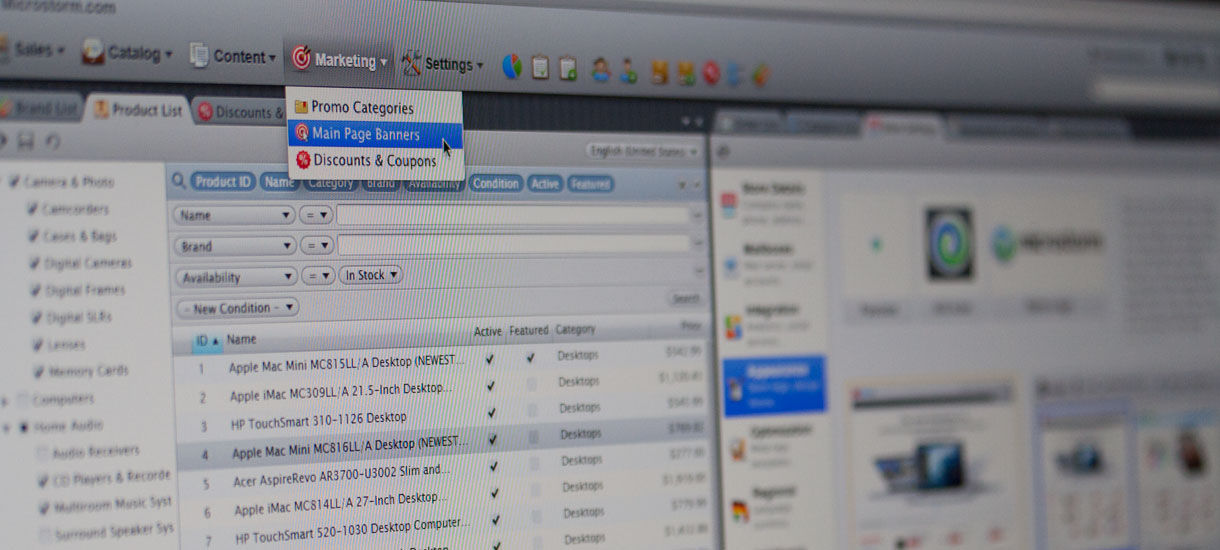Click the target icon beside Marketing menu
Screen dimensions: 1220x550
pos(301,59)
